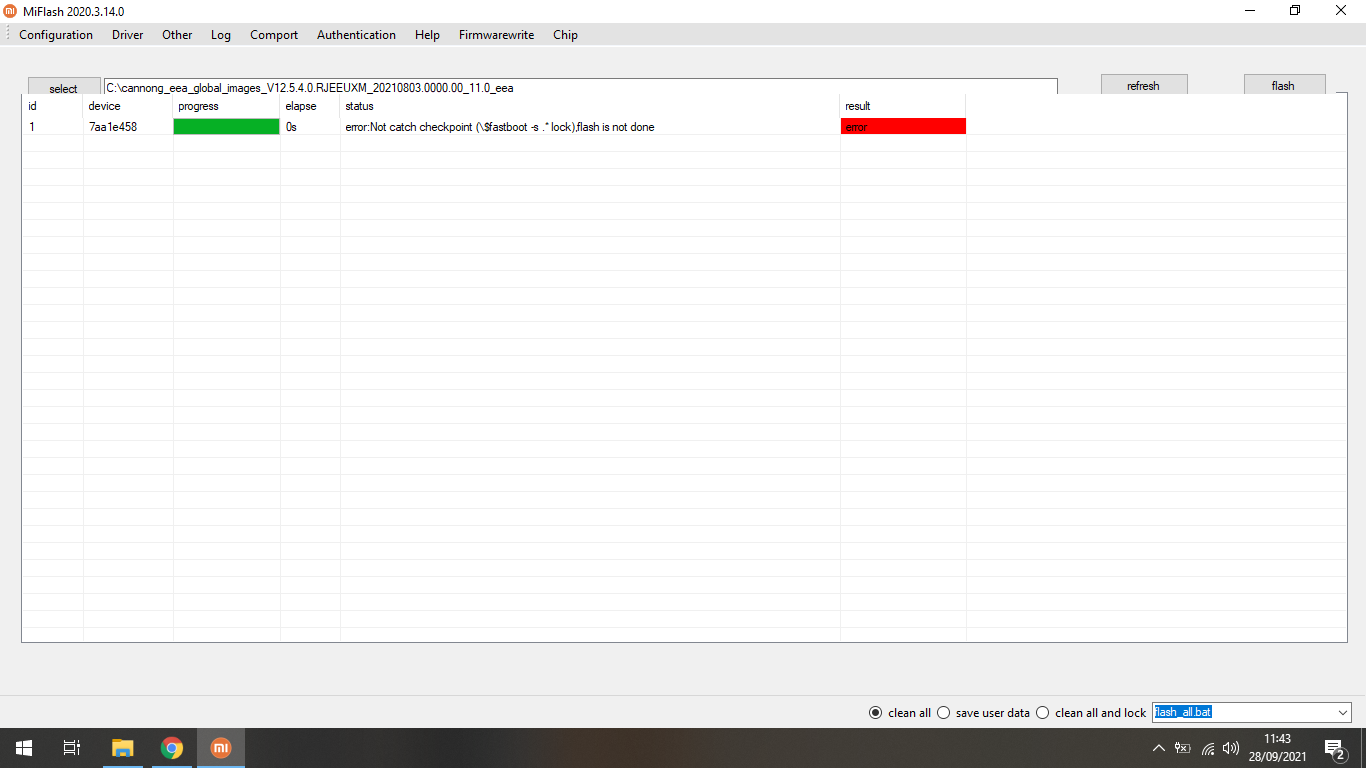Viewport: 1366px width, 768px height.
Task: Restore down the MiFlash window
Action: pyautogui.click(x=1295, y=10)
